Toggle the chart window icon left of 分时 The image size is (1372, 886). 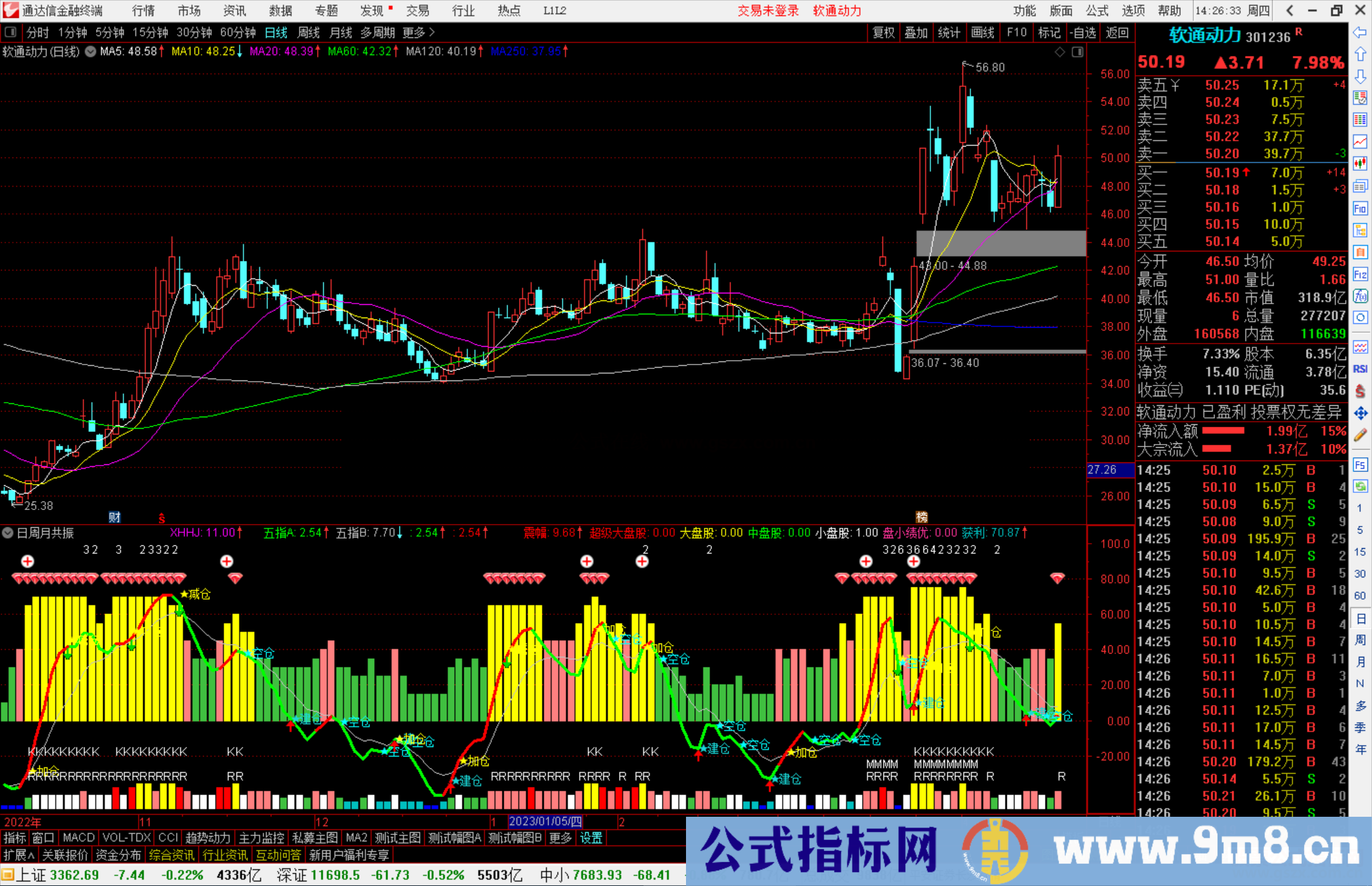11,32
